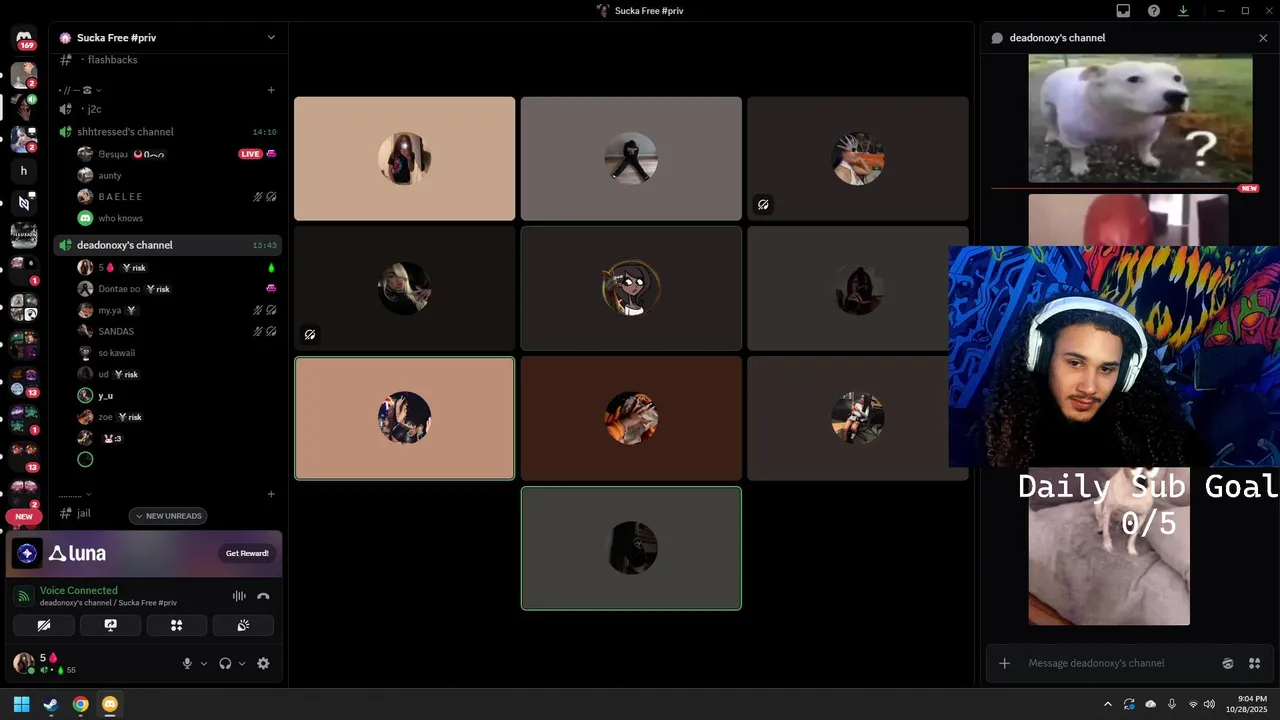Click the NEW mentions indicator in server list
The width and height of the screenshot is (1280, 720).
click(x=24, y=517)
